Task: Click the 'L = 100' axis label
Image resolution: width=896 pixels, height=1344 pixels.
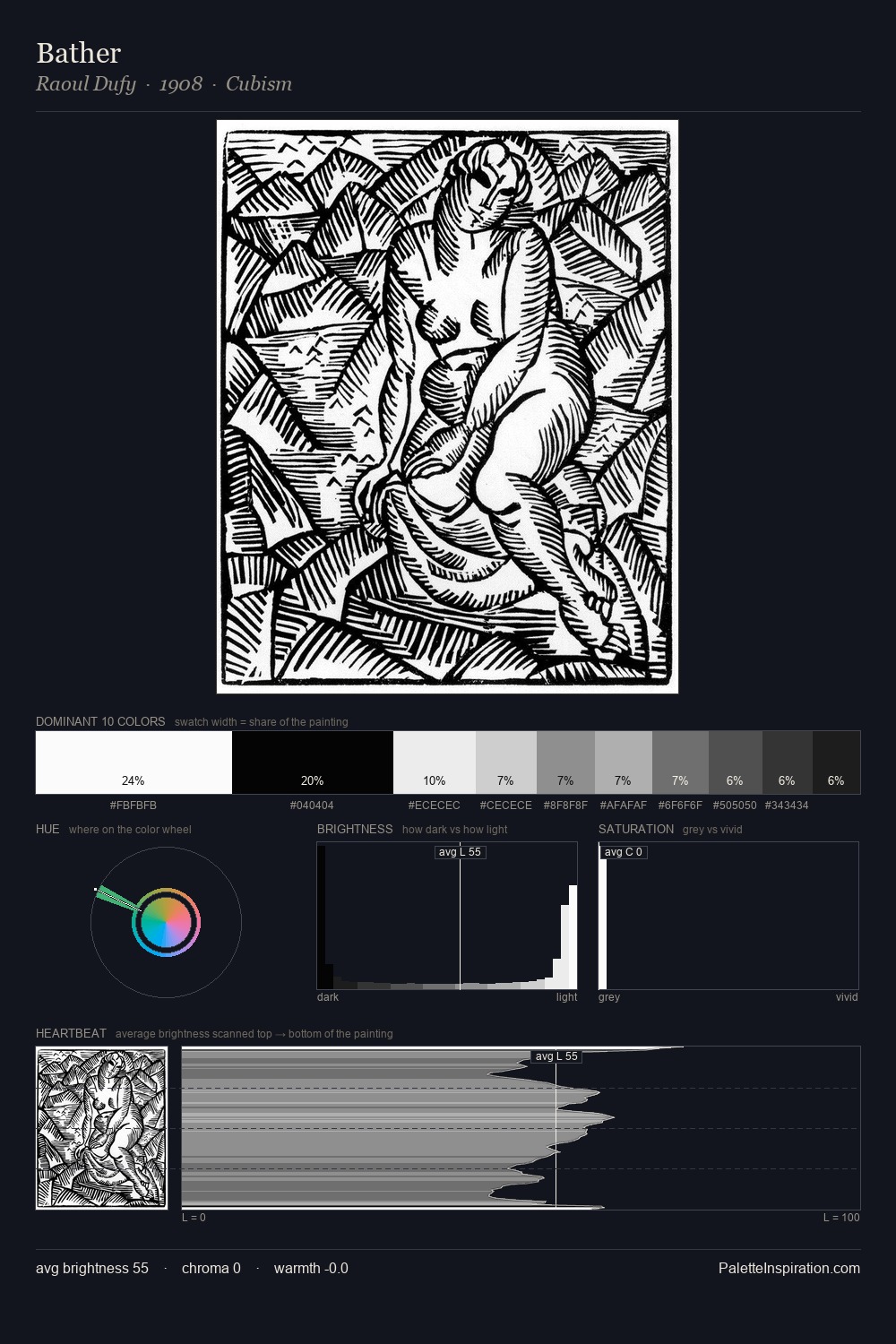Action: 841,1218
